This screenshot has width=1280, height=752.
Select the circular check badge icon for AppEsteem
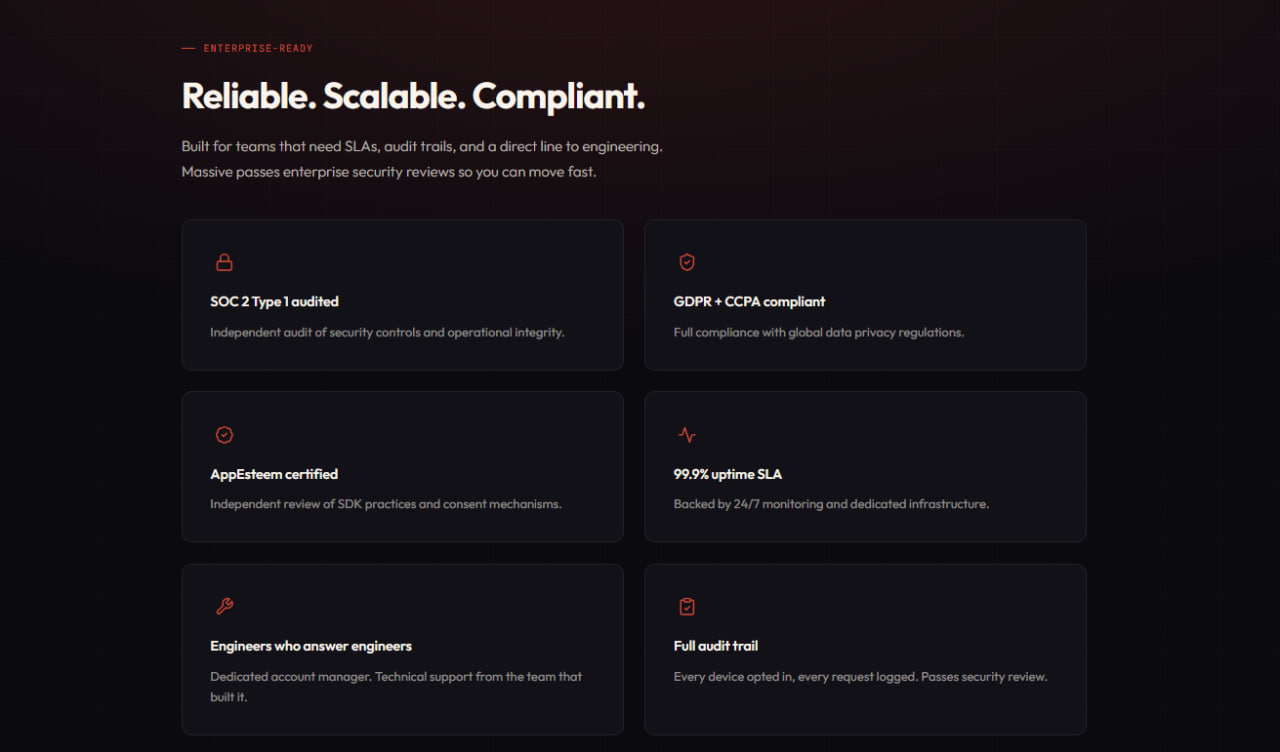click(224, 435)
